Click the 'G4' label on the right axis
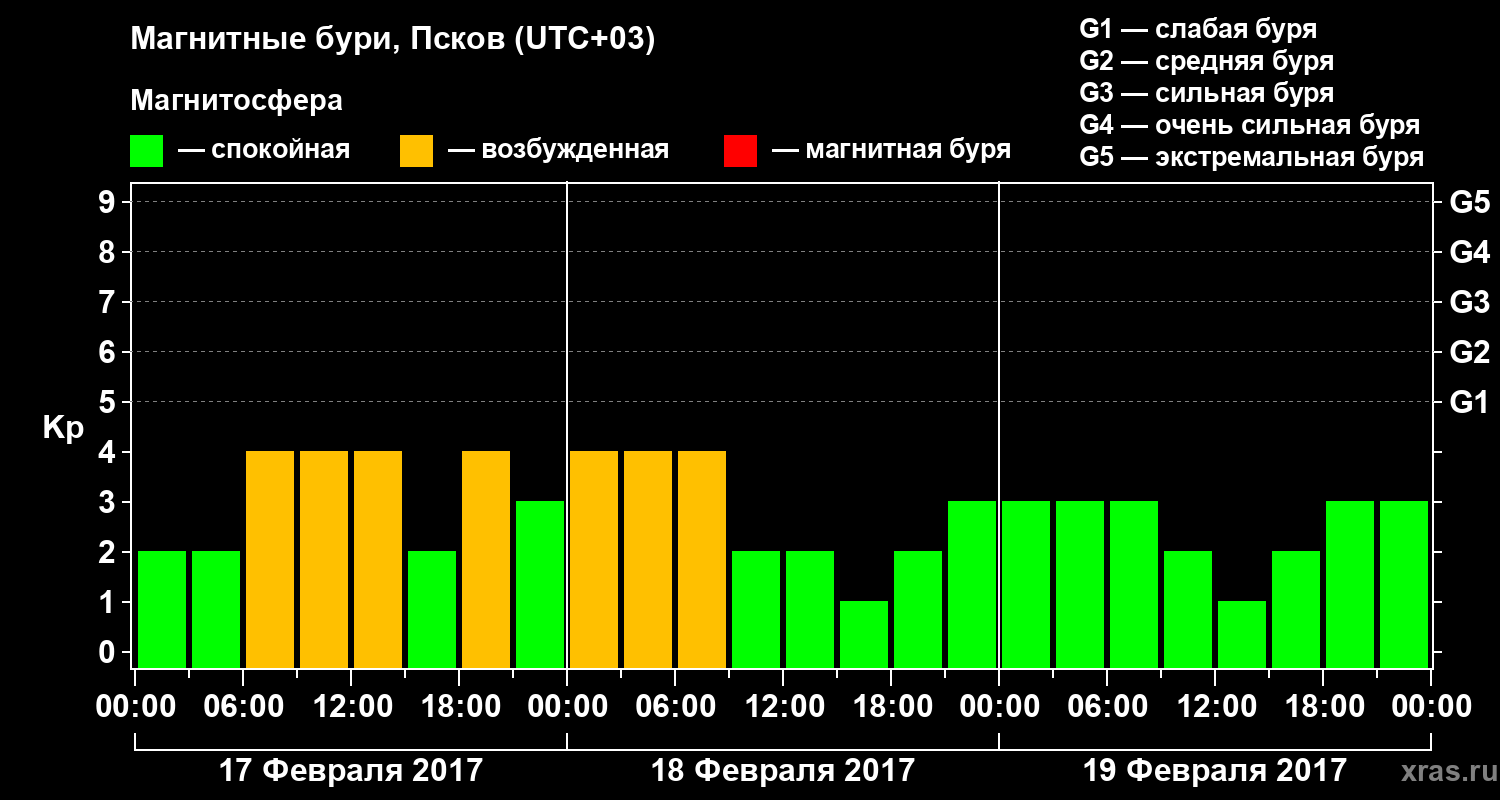This screenshot has width=1500, height=800. (1469, 252)
